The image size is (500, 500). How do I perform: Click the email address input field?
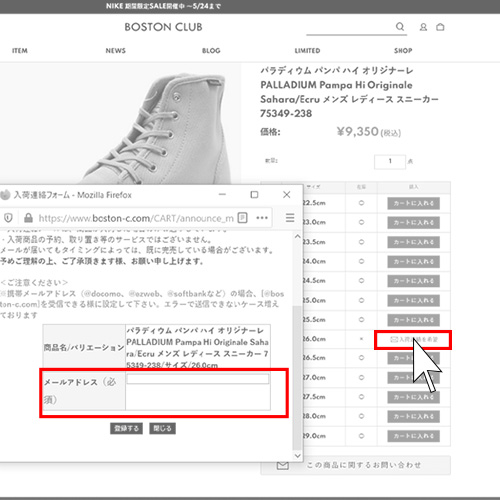[198, 379]
